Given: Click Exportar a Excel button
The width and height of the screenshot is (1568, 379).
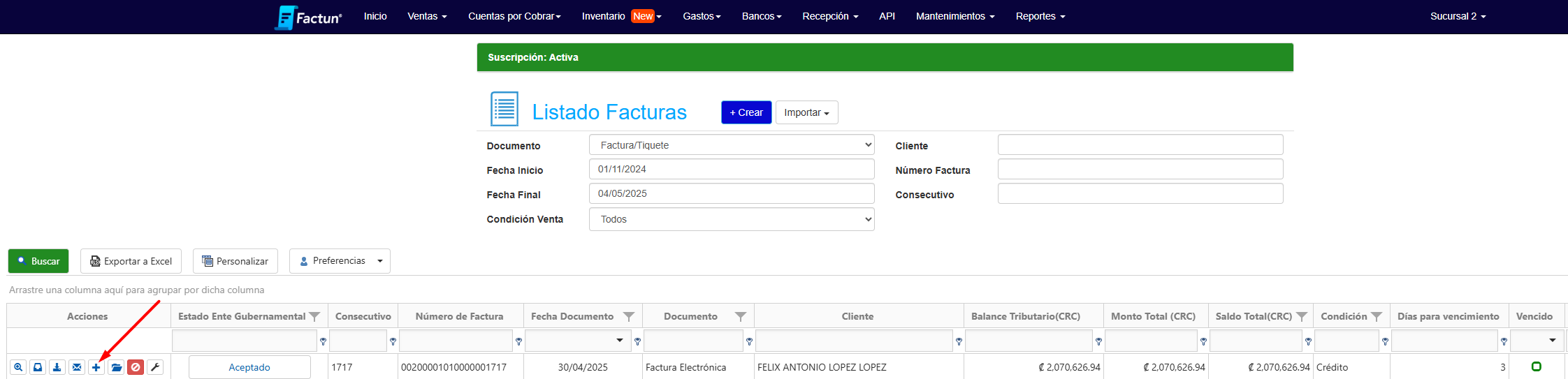Looking at the screenshot, I should pos(131,261).
